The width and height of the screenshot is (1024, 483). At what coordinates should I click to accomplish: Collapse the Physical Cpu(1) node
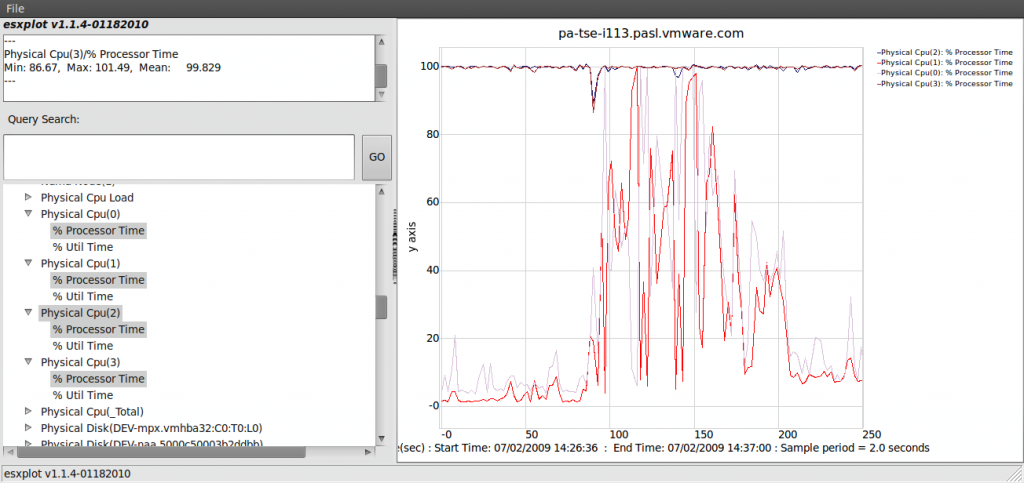coord(28,263)
